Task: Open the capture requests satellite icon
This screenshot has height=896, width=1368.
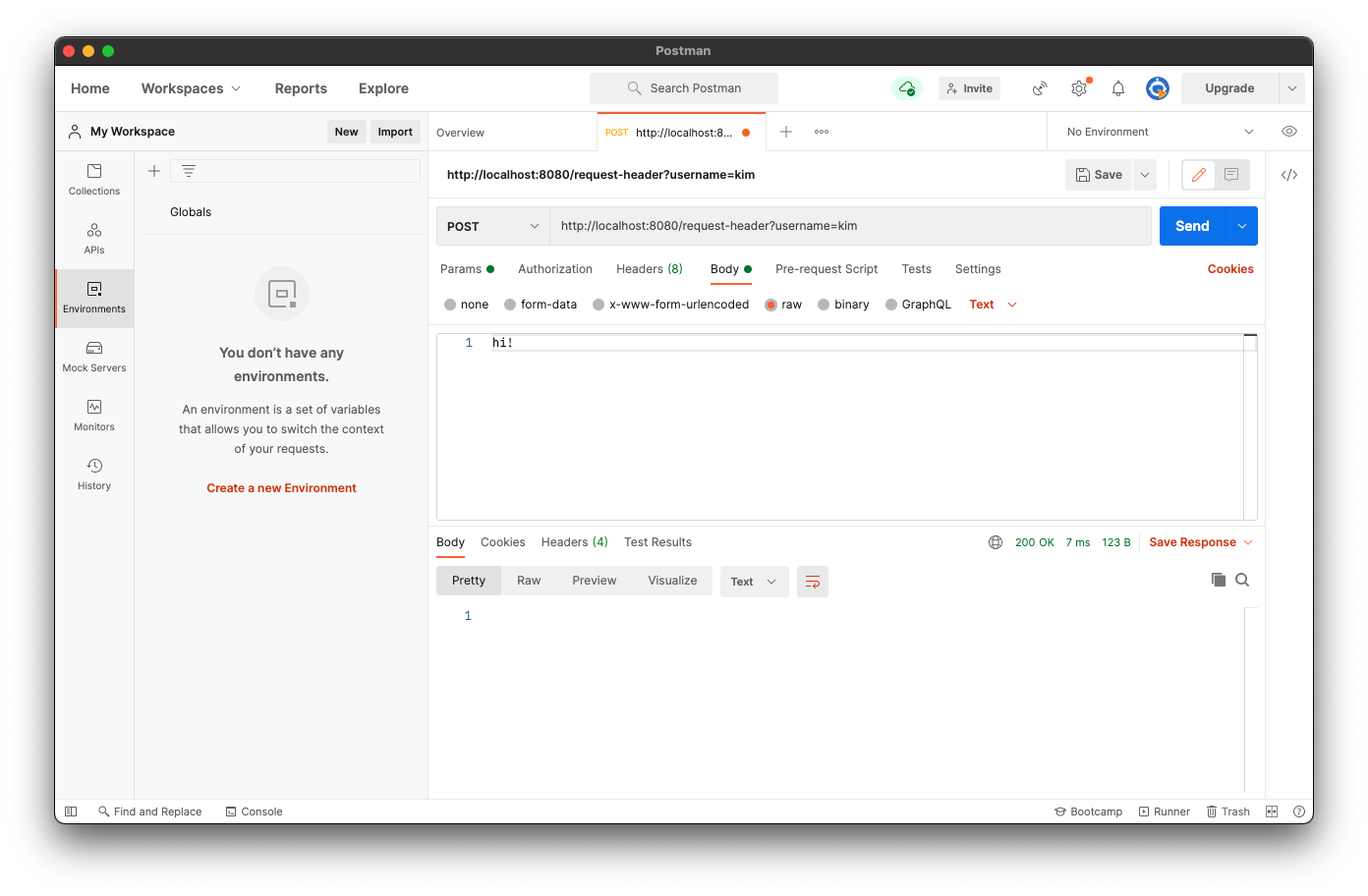Action: tap(1040, 88)
